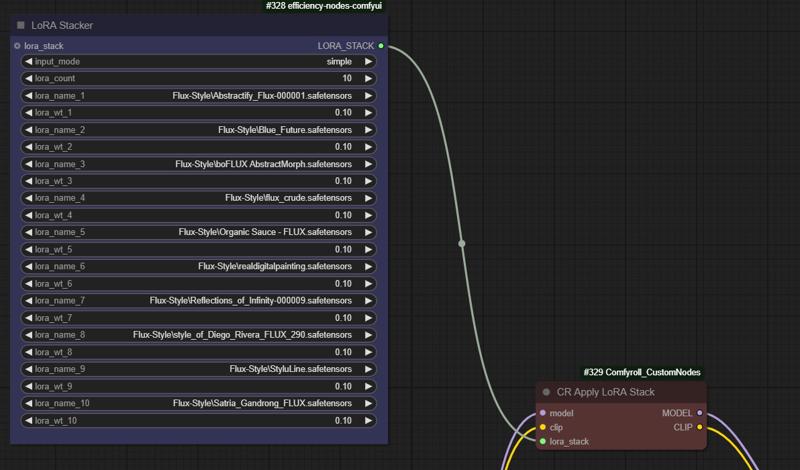
Task: Collapse CR Apply LoRA Stack node via its dot
Action: click(546, 392)
